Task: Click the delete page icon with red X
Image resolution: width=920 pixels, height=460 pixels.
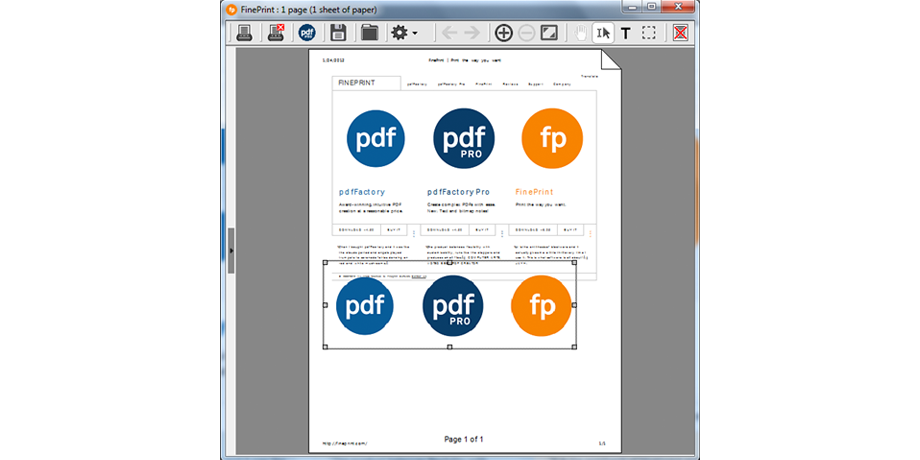Action: (680, 33)
